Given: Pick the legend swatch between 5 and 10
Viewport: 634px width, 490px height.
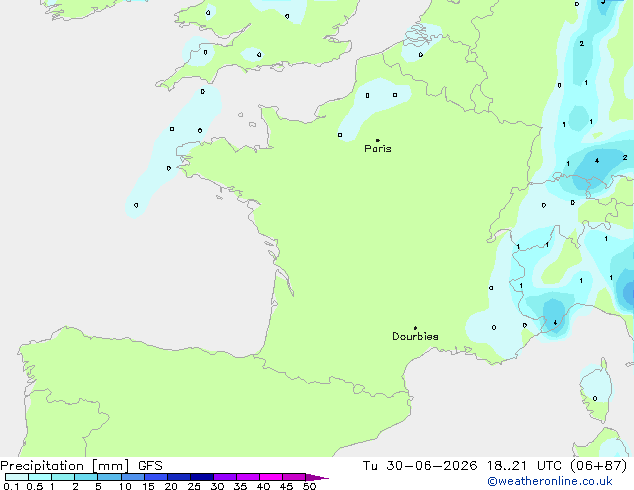Looking at the screenshot, I should 109,477.
